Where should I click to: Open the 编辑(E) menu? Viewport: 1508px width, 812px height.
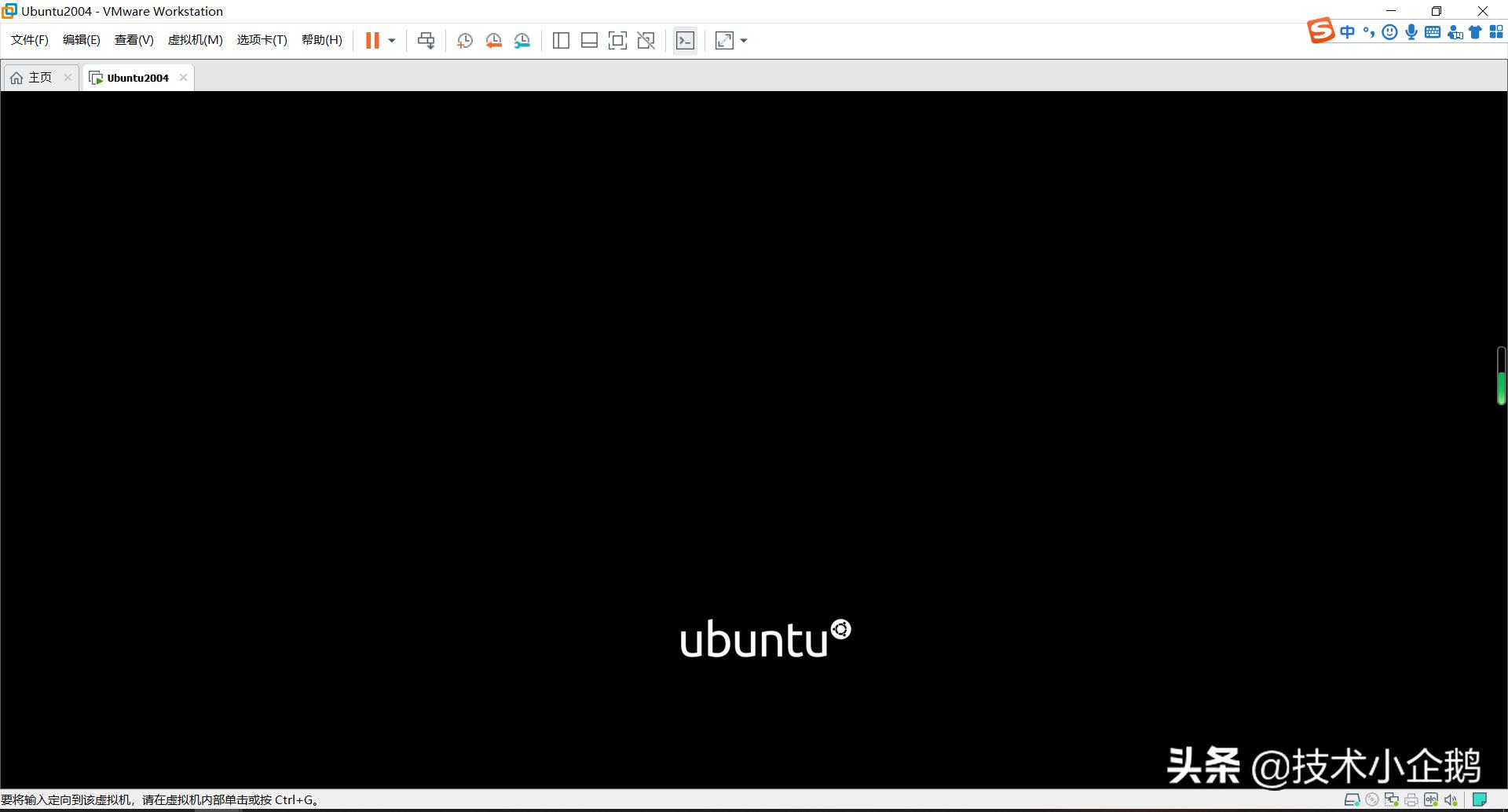coord(82,40)
